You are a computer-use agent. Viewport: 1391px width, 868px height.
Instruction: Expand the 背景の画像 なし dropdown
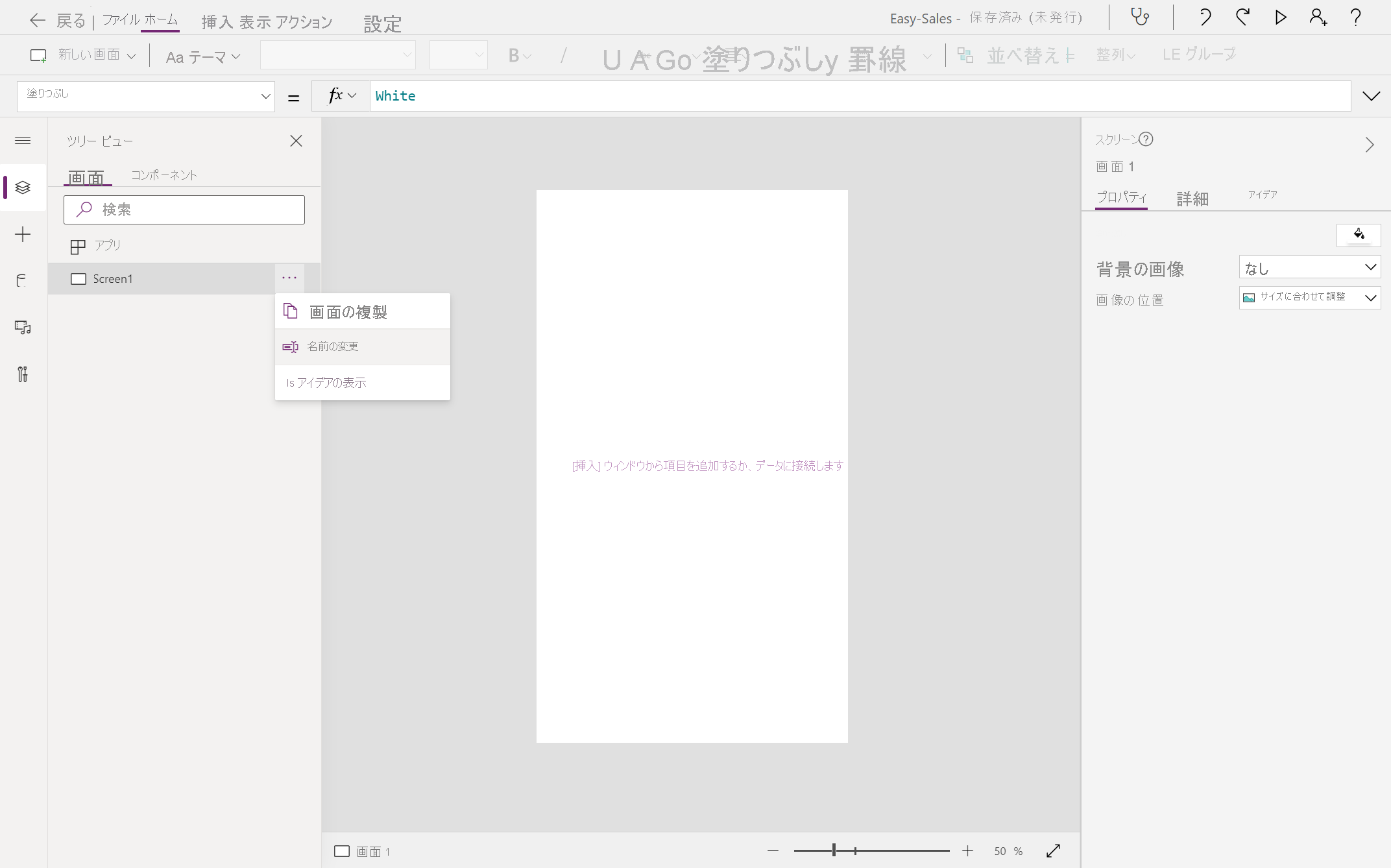click(1309, 267)
